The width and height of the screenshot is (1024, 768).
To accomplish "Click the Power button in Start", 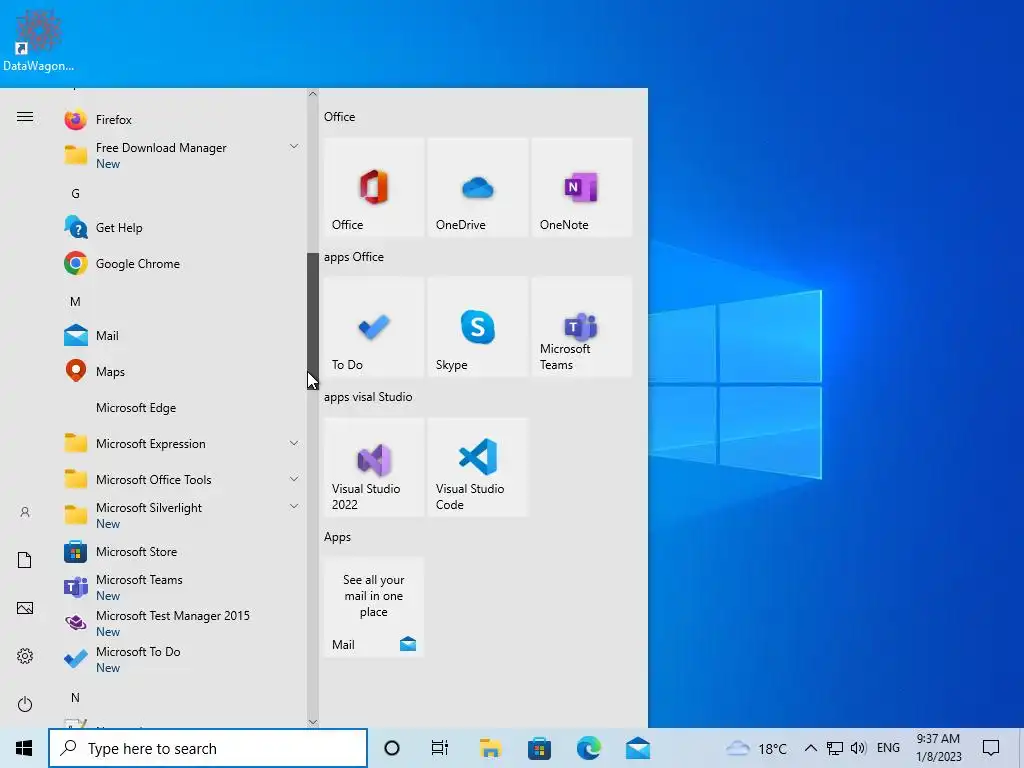I will point(25,704).
